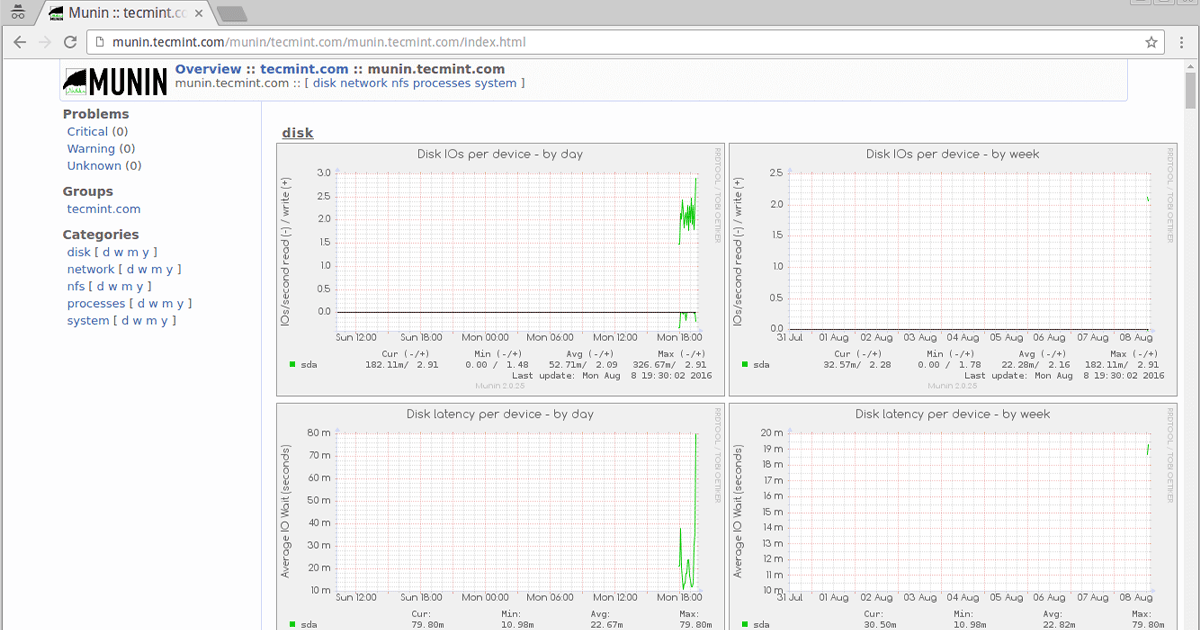The height and width of the screenshot is (630, 1200).
Task: Reload the page with the refresh icon
Action: click(70, 42)
